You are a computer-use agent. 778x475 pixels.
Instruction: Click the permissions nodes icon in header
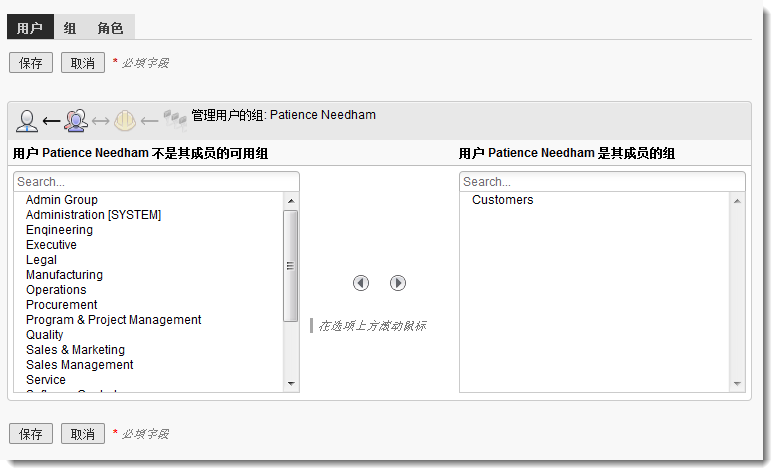(x=175, y=121)
